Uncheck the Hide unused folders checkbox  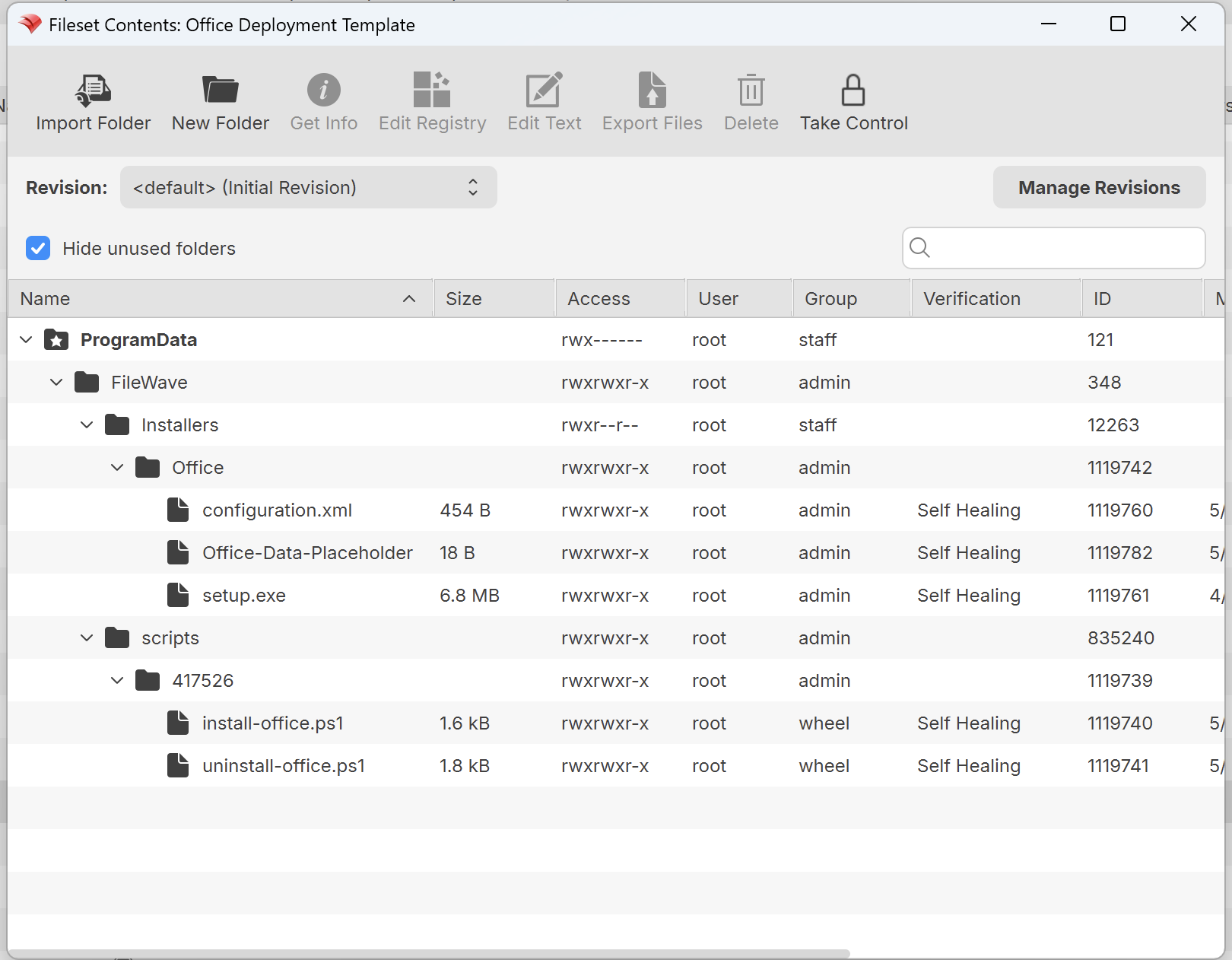pos(38,248)
